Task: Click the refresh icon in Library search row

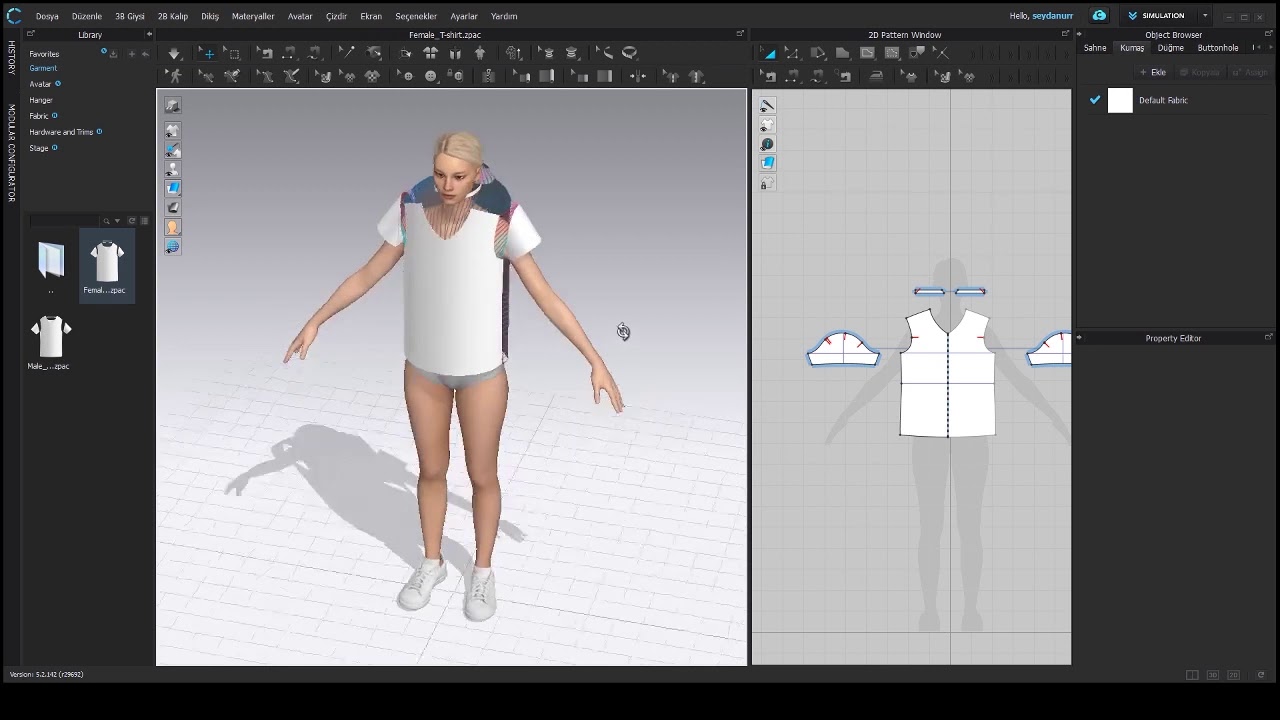Action: (131, 221)
